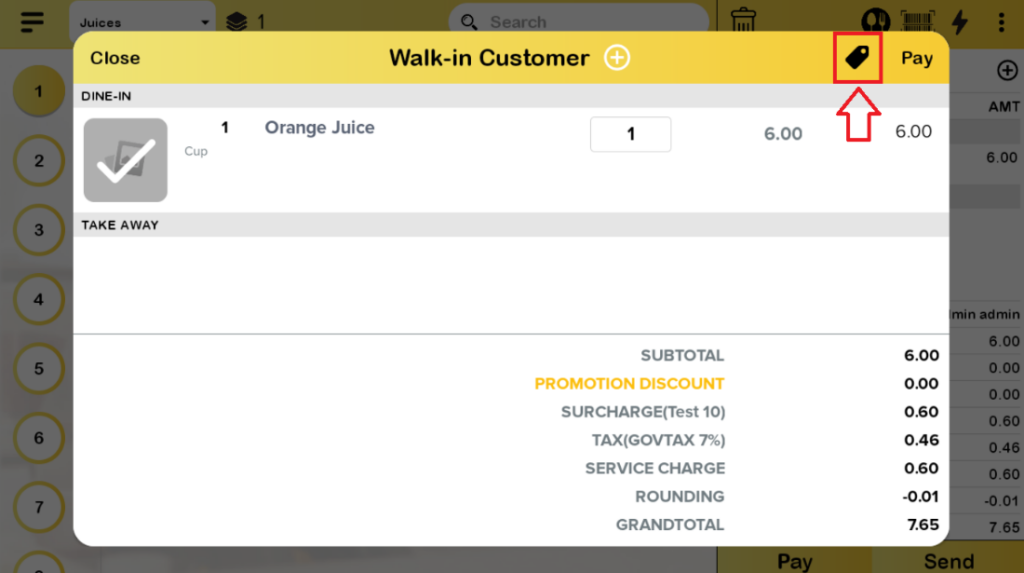
Task: Open the hamburger menu
Action: (x=32, y=21)
